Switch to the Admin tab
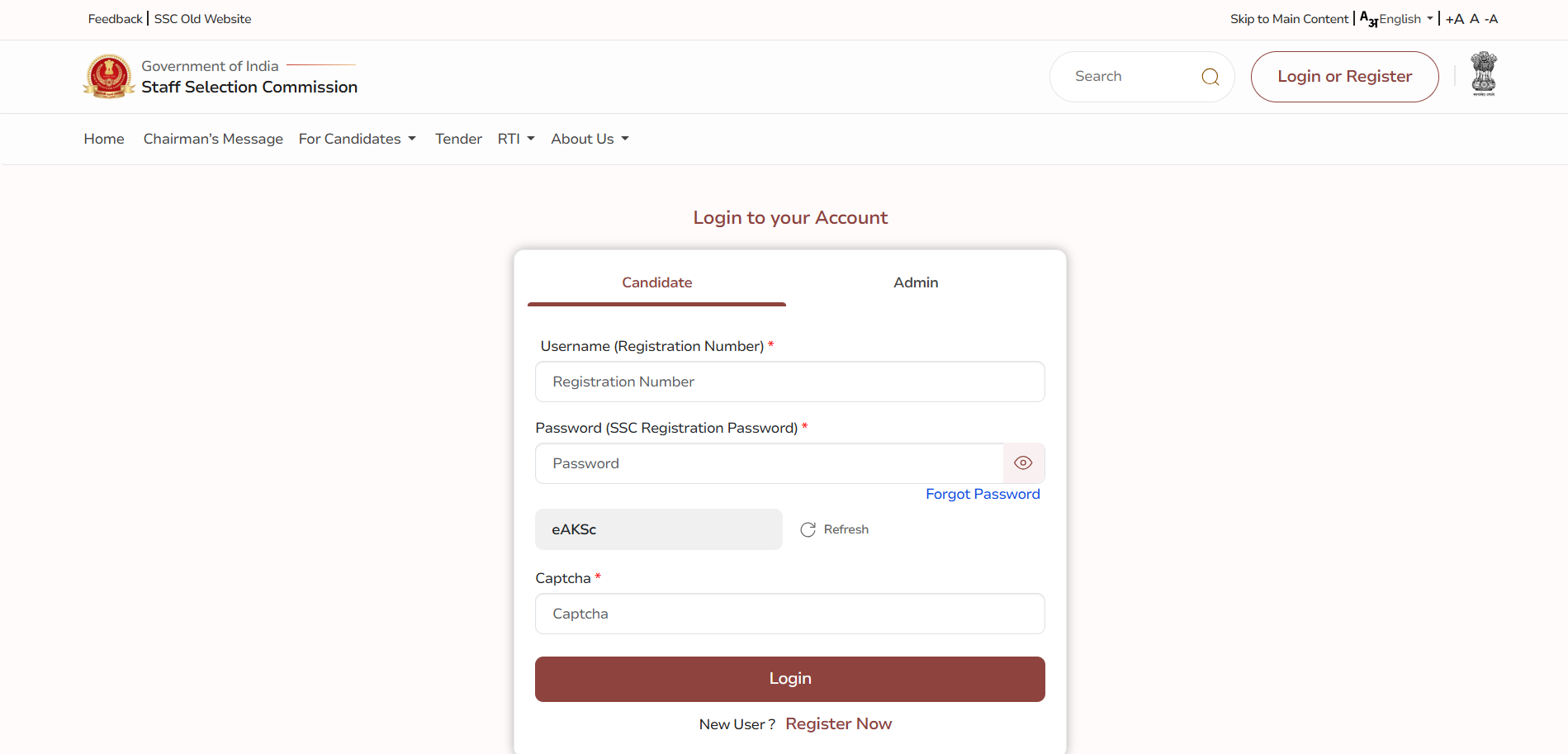 coord(916,282)
